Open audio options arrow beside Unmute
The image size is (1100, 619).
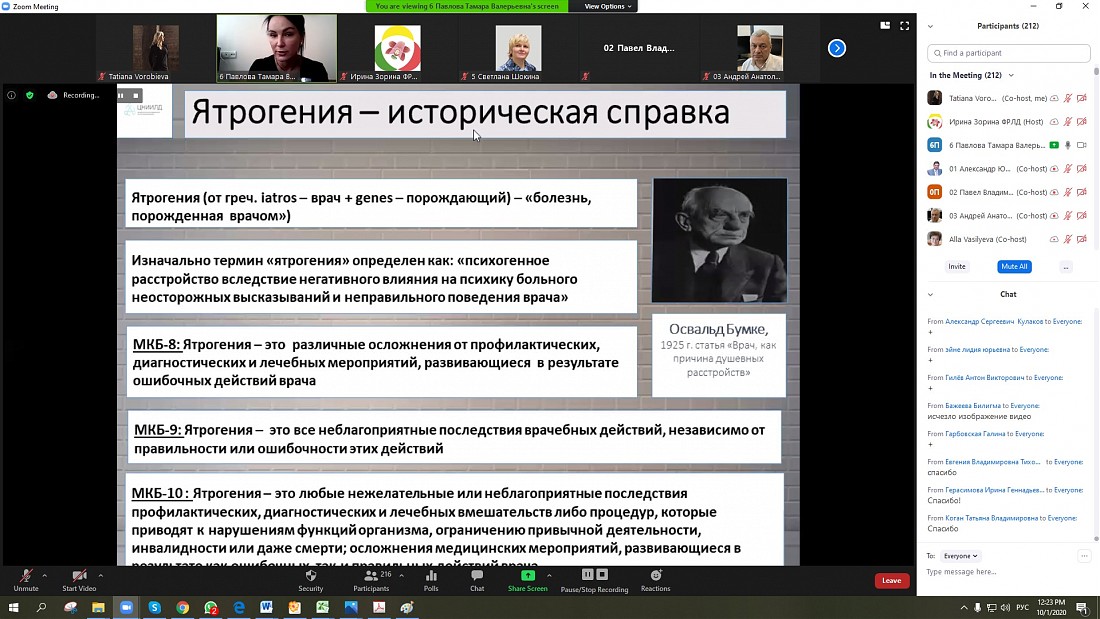point(45,575)
